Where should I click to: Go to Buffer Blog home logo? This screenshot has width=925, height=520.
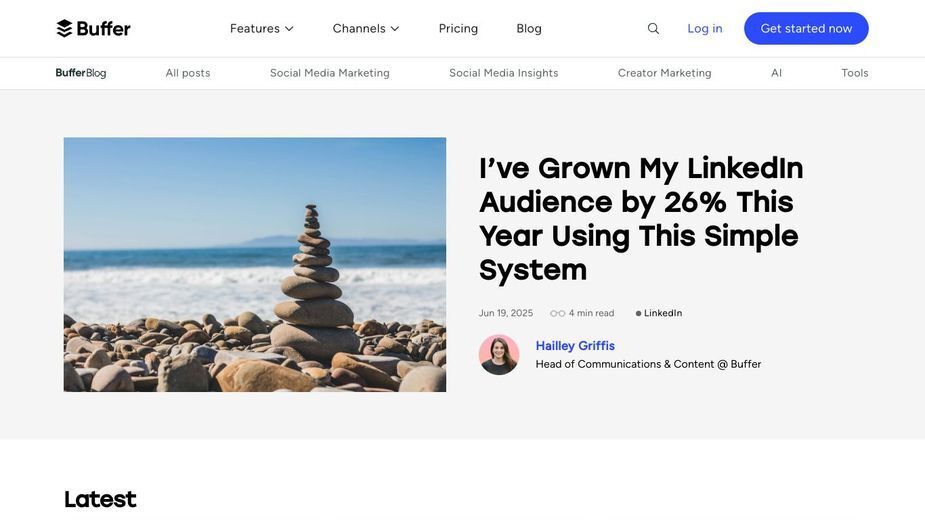[81, 73]
